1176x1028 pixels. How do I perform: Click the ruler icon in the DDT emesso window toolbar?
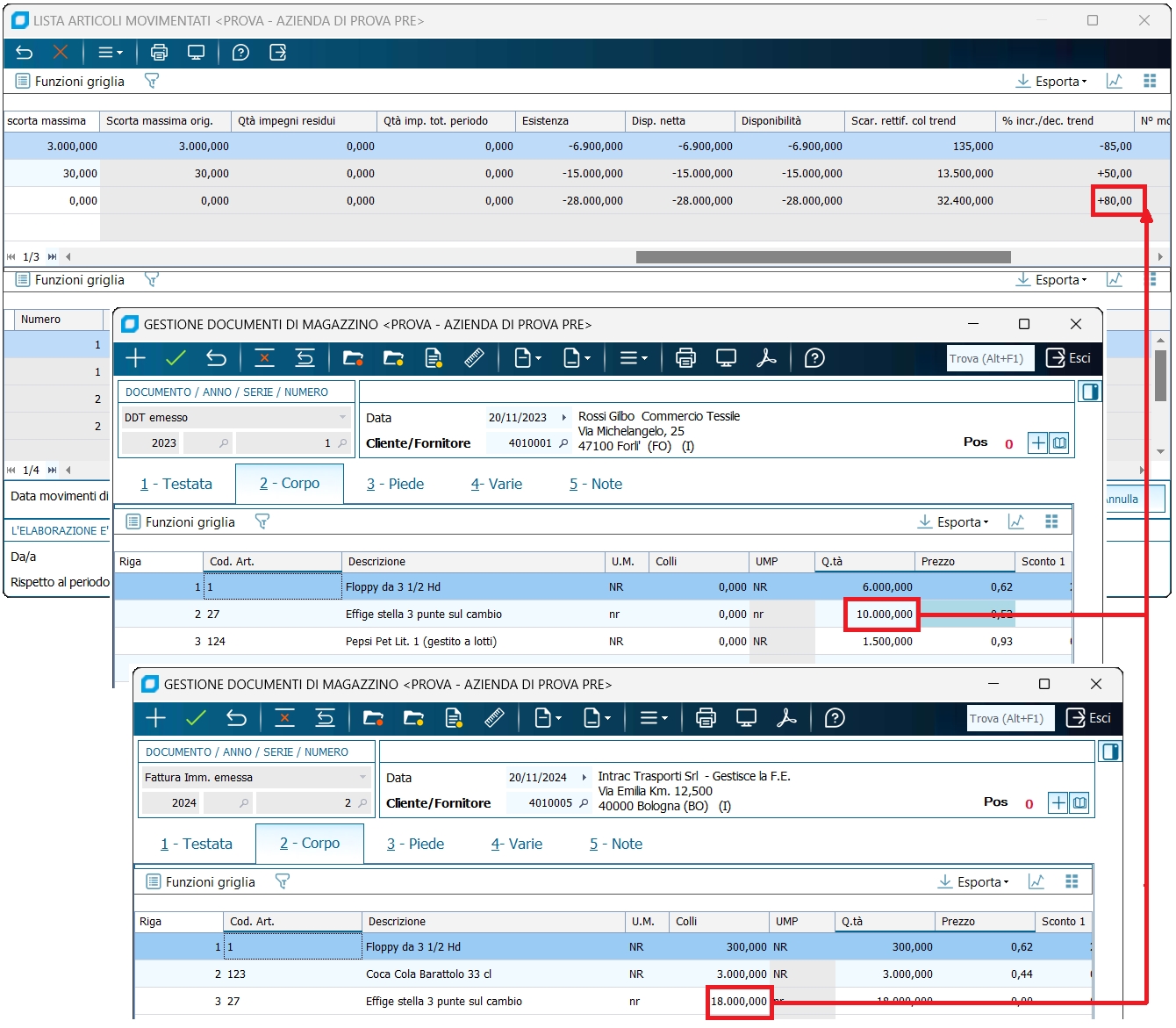[474, 358]
